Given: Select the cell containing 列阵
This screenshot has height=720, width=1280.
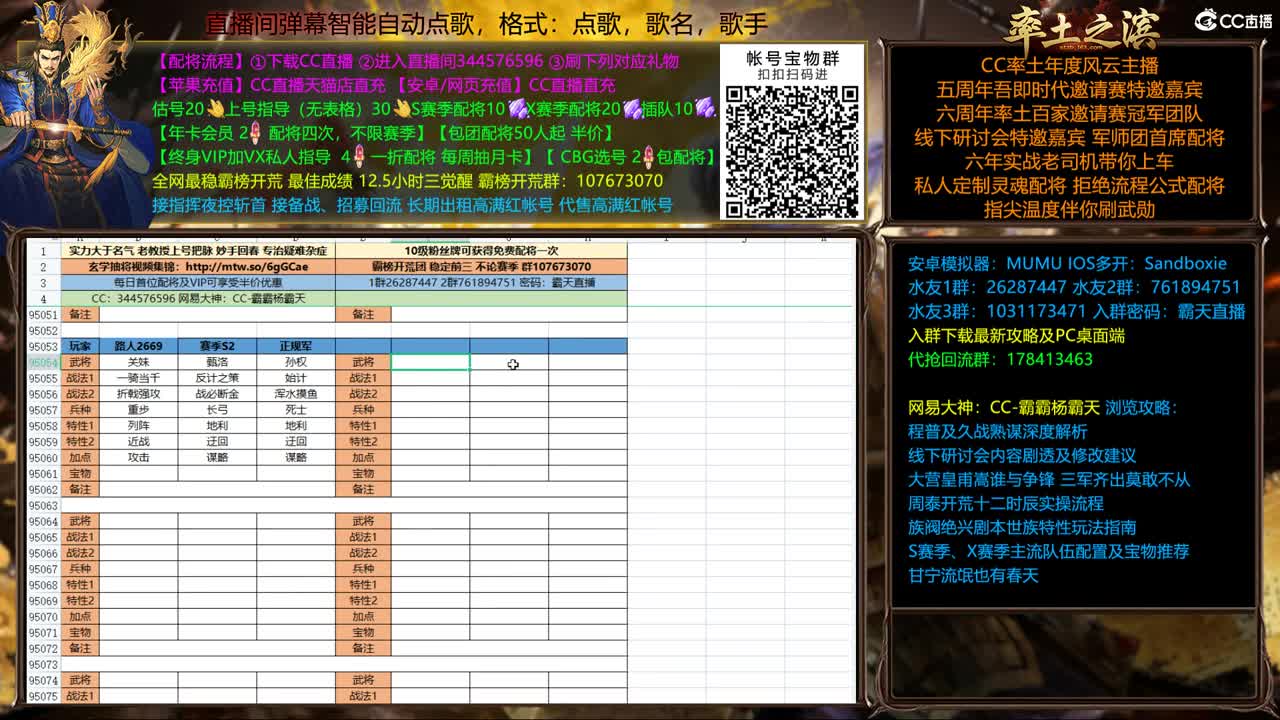Looking at the screenshot, I should click(x=138, y=426).
